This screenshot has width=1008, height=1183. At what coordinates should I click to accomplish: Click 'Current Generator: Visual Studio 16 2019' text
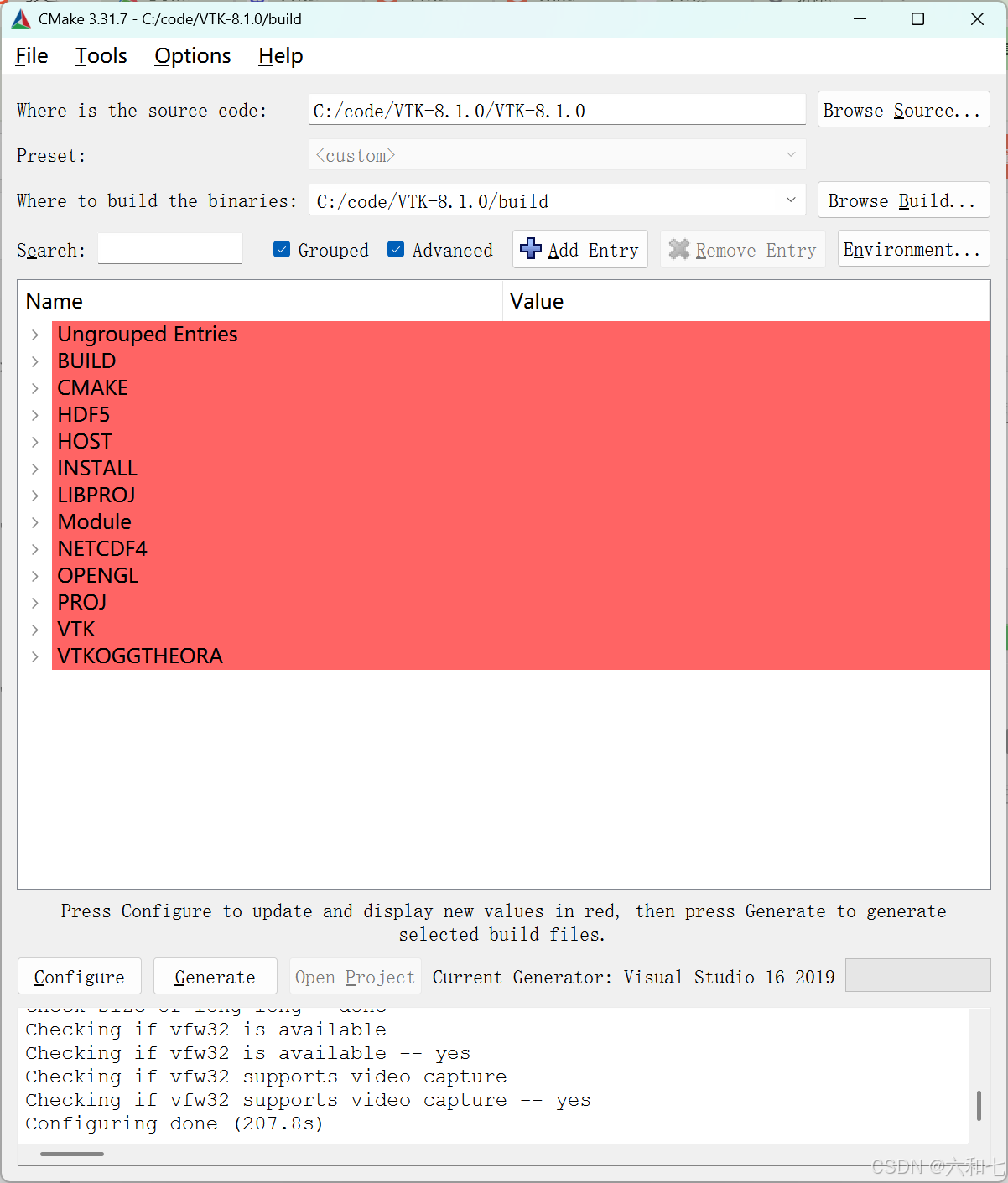(x=634, y=977)
